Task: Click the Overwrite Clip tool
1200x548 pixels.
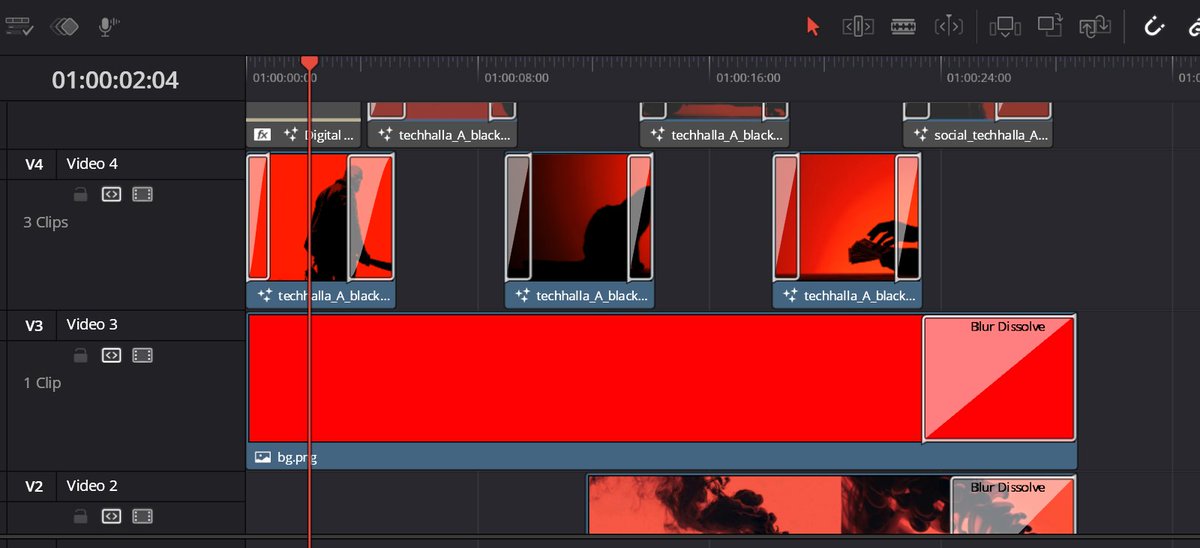Action: coord(1049,26)
